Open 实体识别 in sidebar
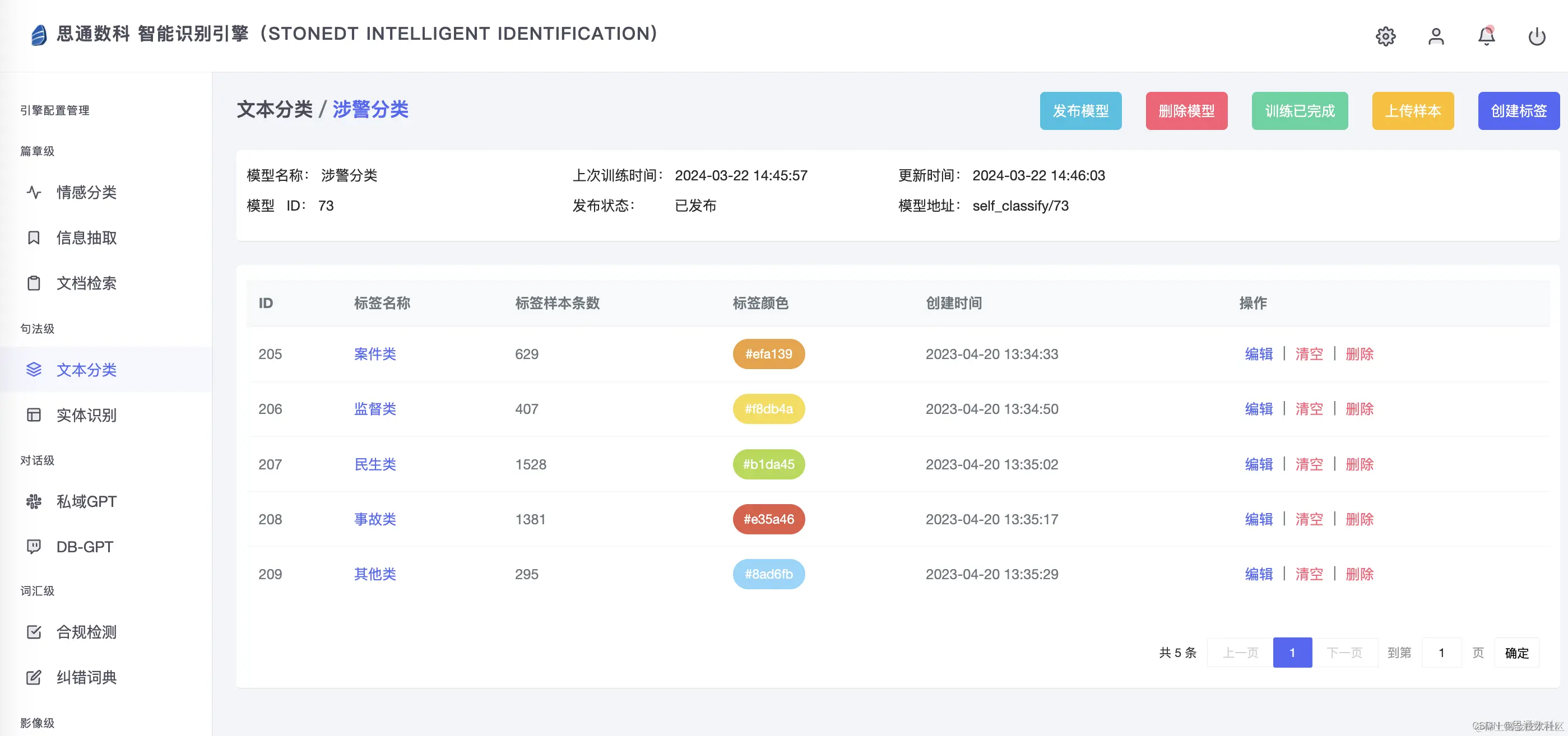Image resolution: width=1568 pixels, height=736 pixels. (86, 415)
